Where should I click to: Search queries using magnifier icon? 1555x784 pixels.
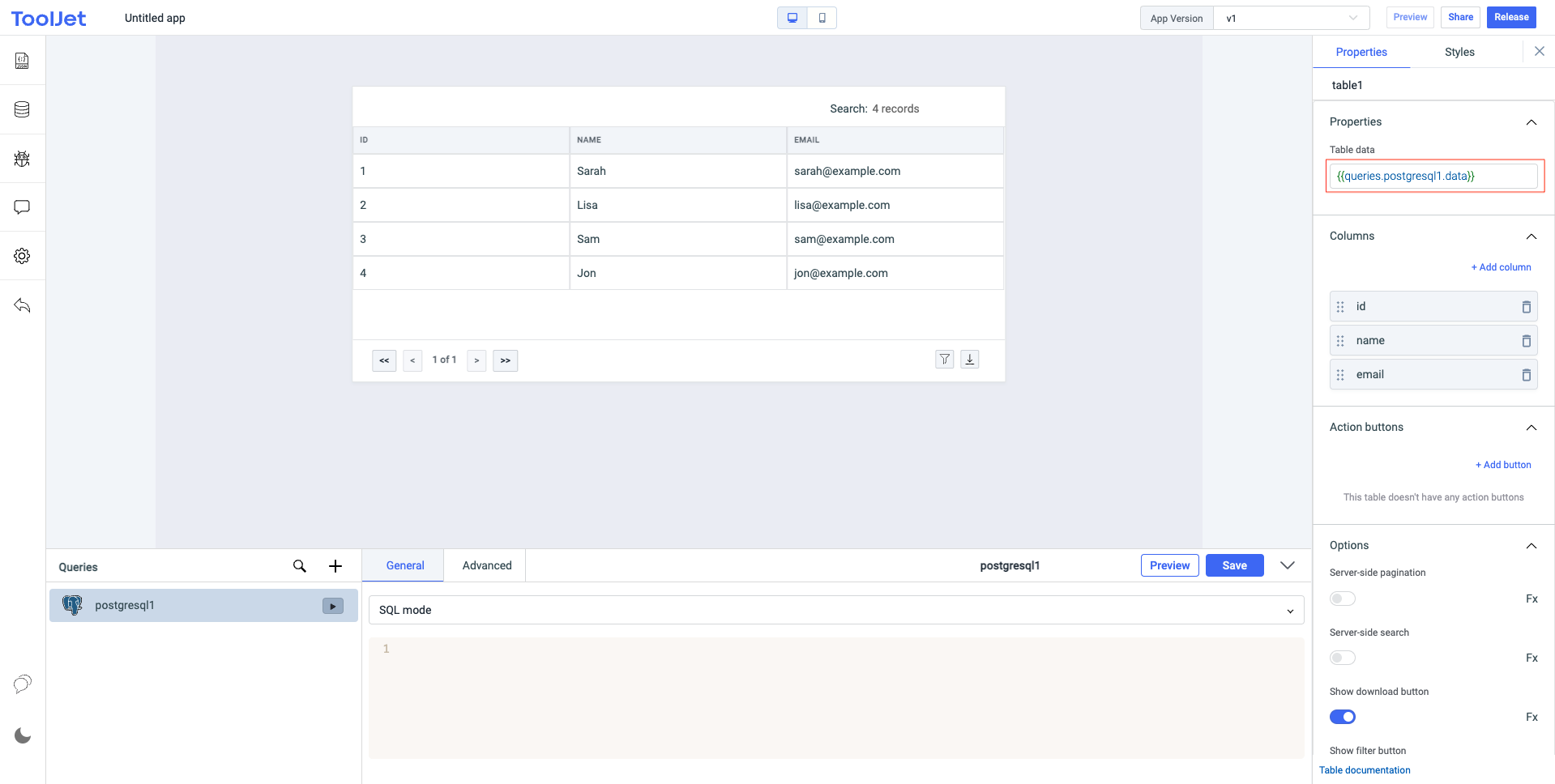click(x=299, y=566)
